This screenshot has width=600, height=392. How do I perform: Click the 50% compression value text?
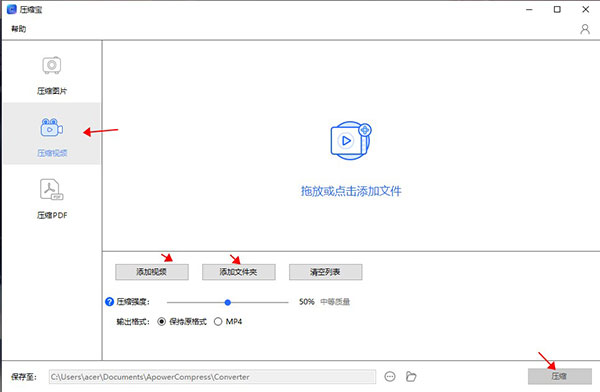pos(307,302)
